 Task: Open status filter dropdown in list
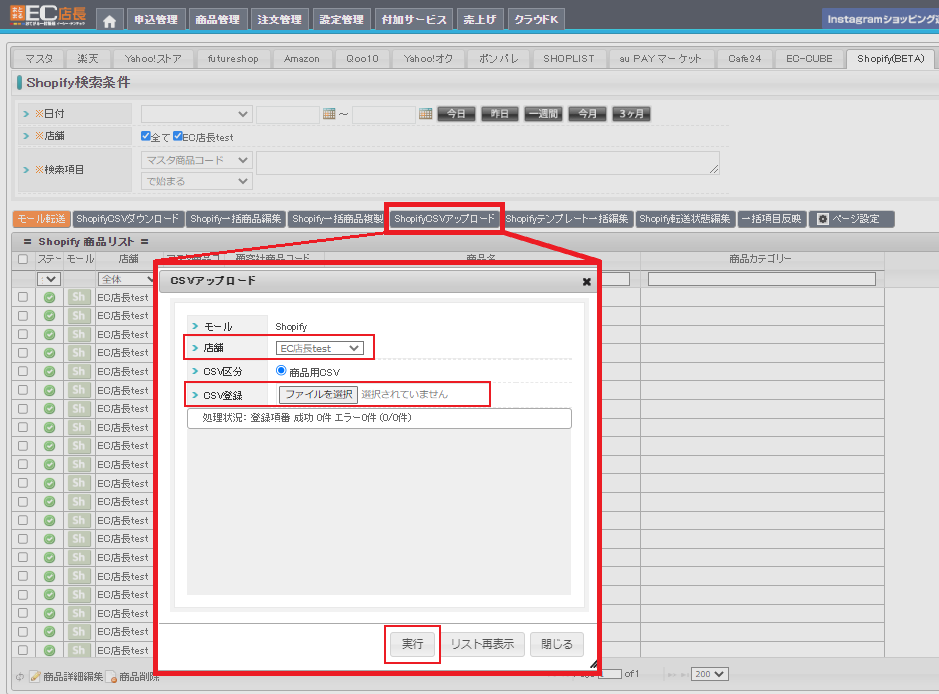pyautogui.click(x=49, y=279)
